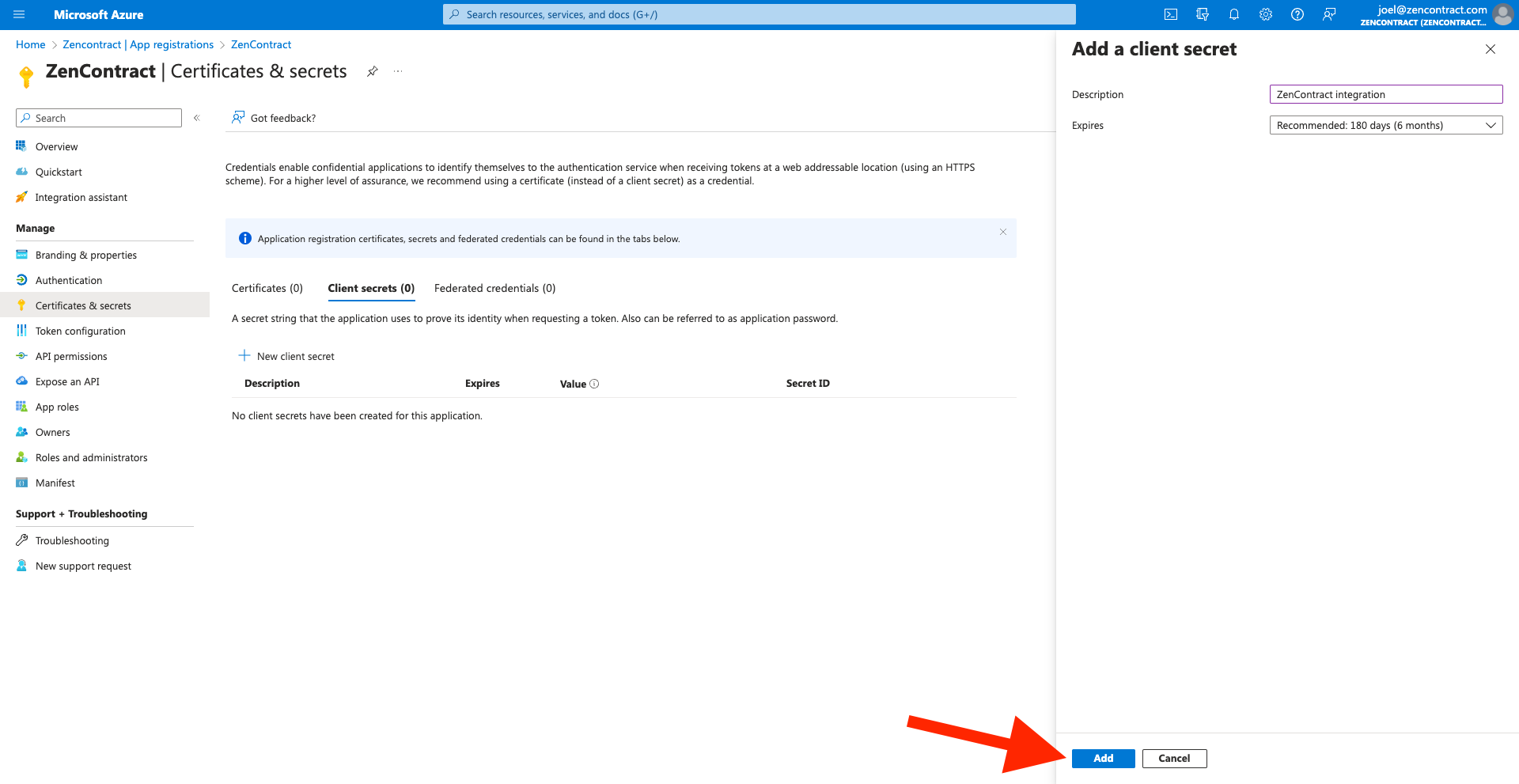Viewport: 1519px width, 784px height.
Task: Open API permissions
Action: [70, 356]
